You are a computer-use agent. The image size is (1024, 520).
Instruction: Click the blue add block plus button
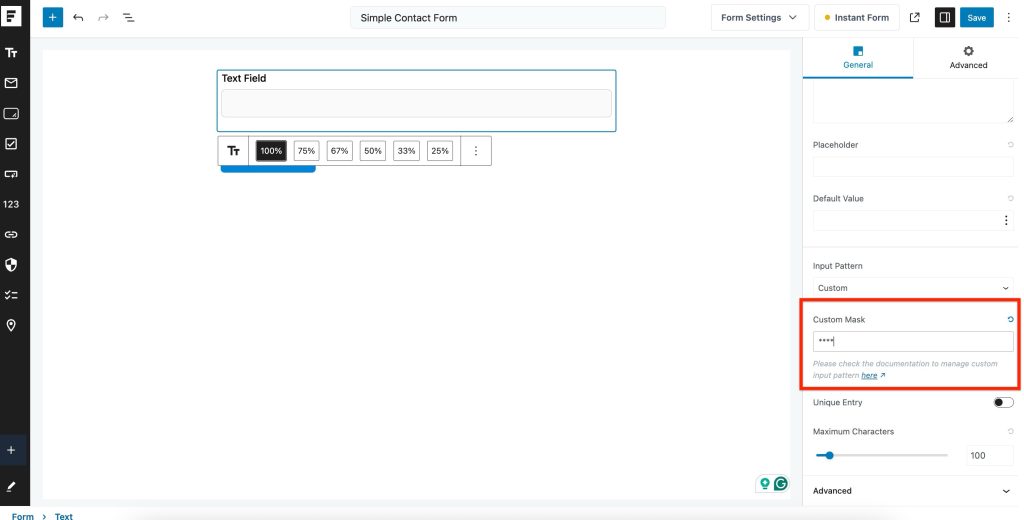pyautogui.click(x=53, y=18)
